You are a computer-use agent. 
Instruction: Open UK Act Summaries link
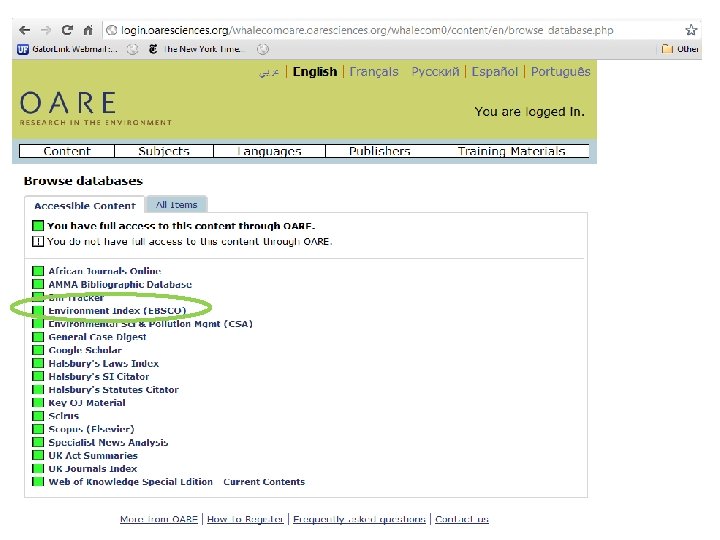(x=93, y=456)
